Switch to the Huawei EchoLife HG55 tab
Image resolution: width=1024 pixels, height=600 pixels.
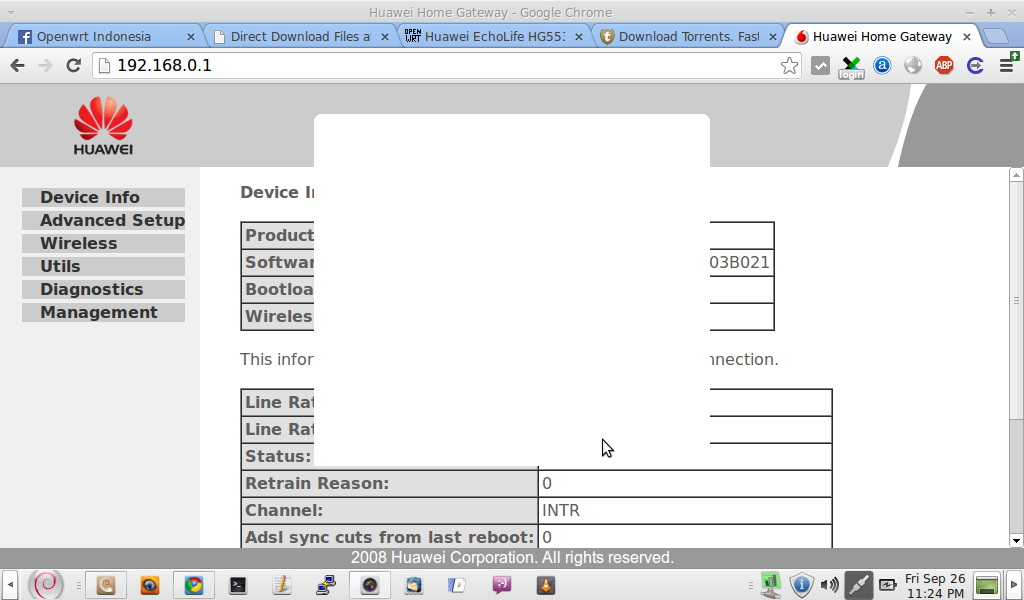(493, 37)
